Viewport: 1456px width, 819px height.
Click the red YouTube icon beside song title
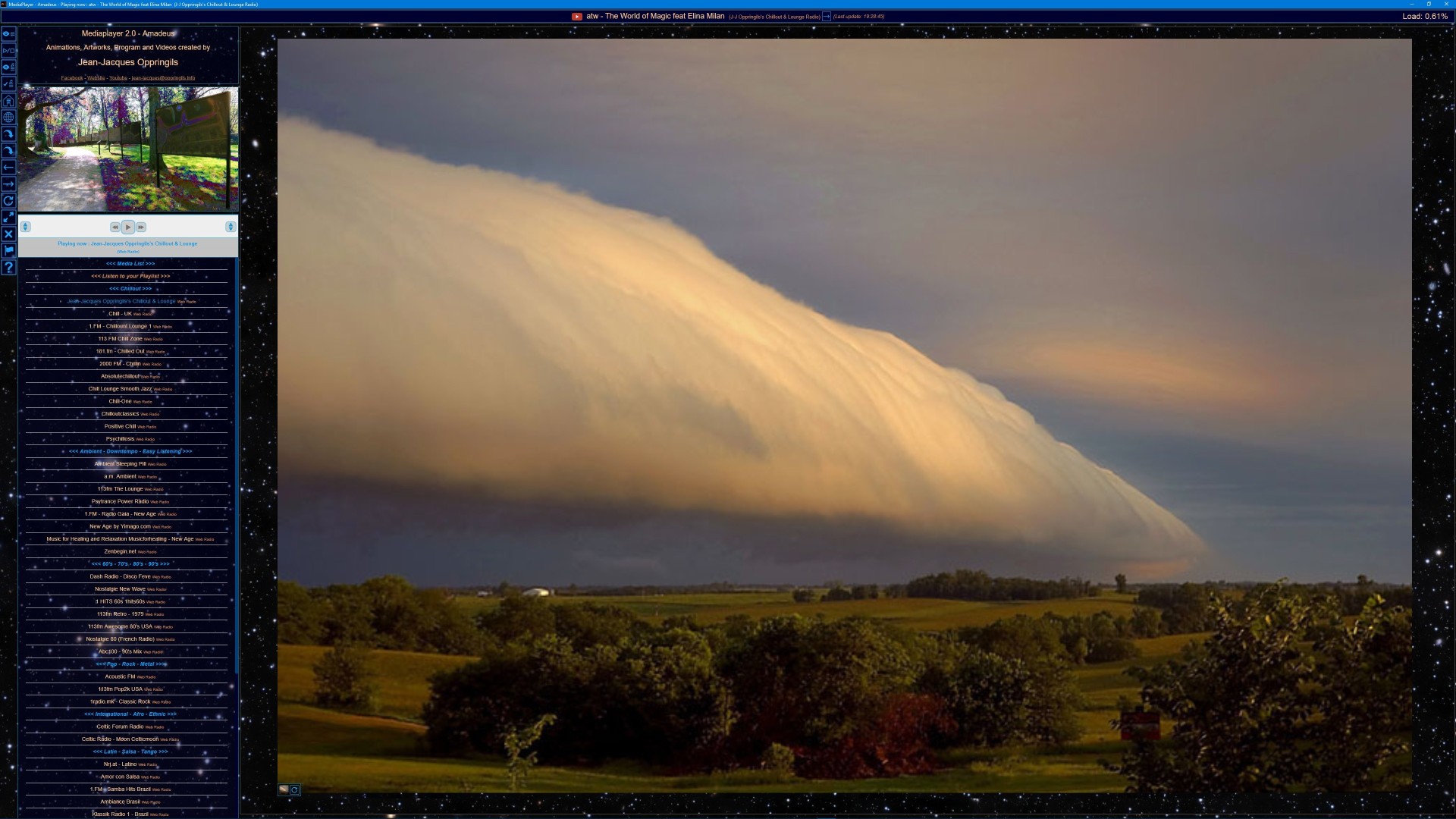click(577, 16)
